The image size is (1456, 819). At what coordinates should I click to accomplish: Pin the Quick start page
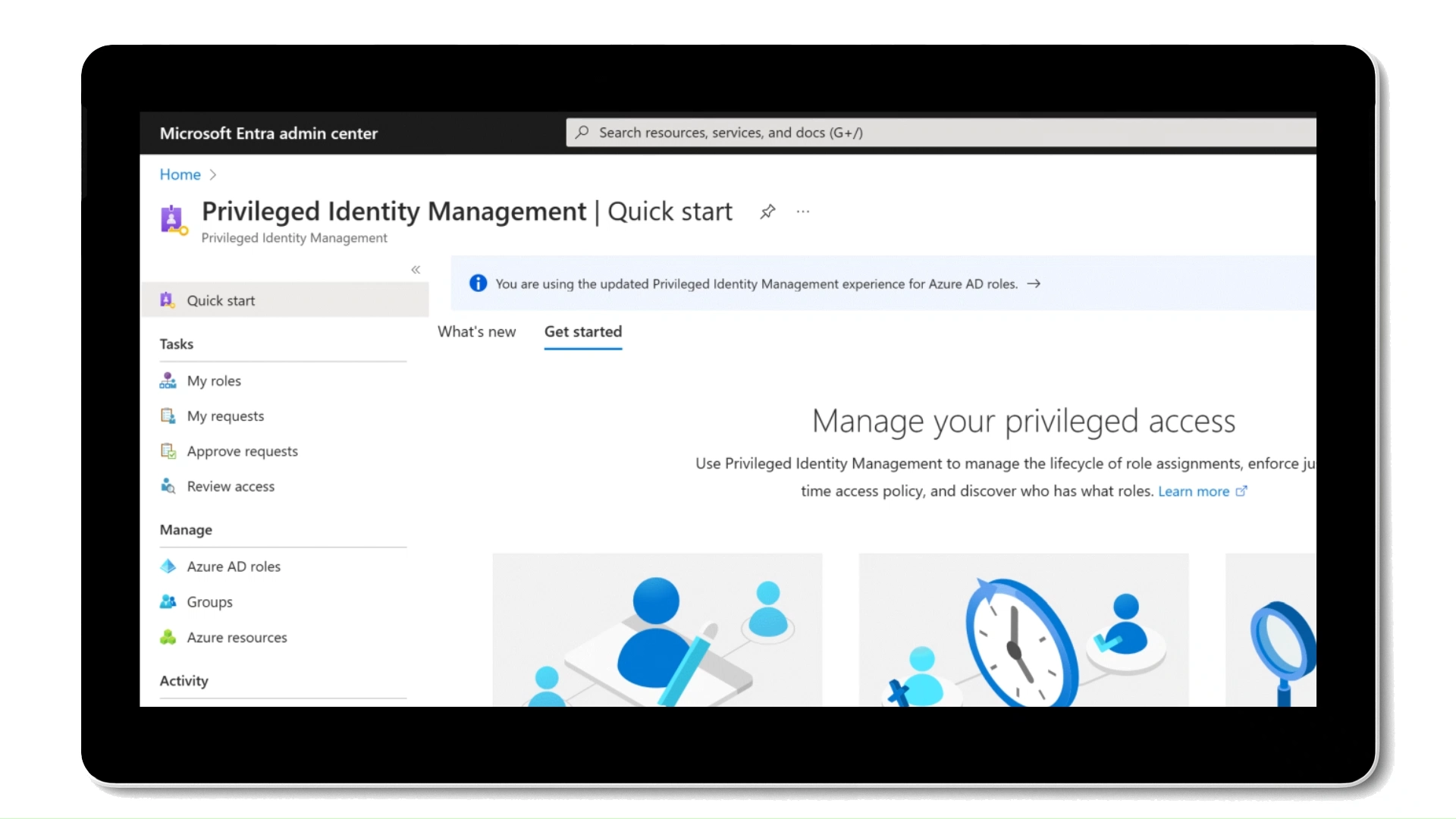(x=767, y=212)
